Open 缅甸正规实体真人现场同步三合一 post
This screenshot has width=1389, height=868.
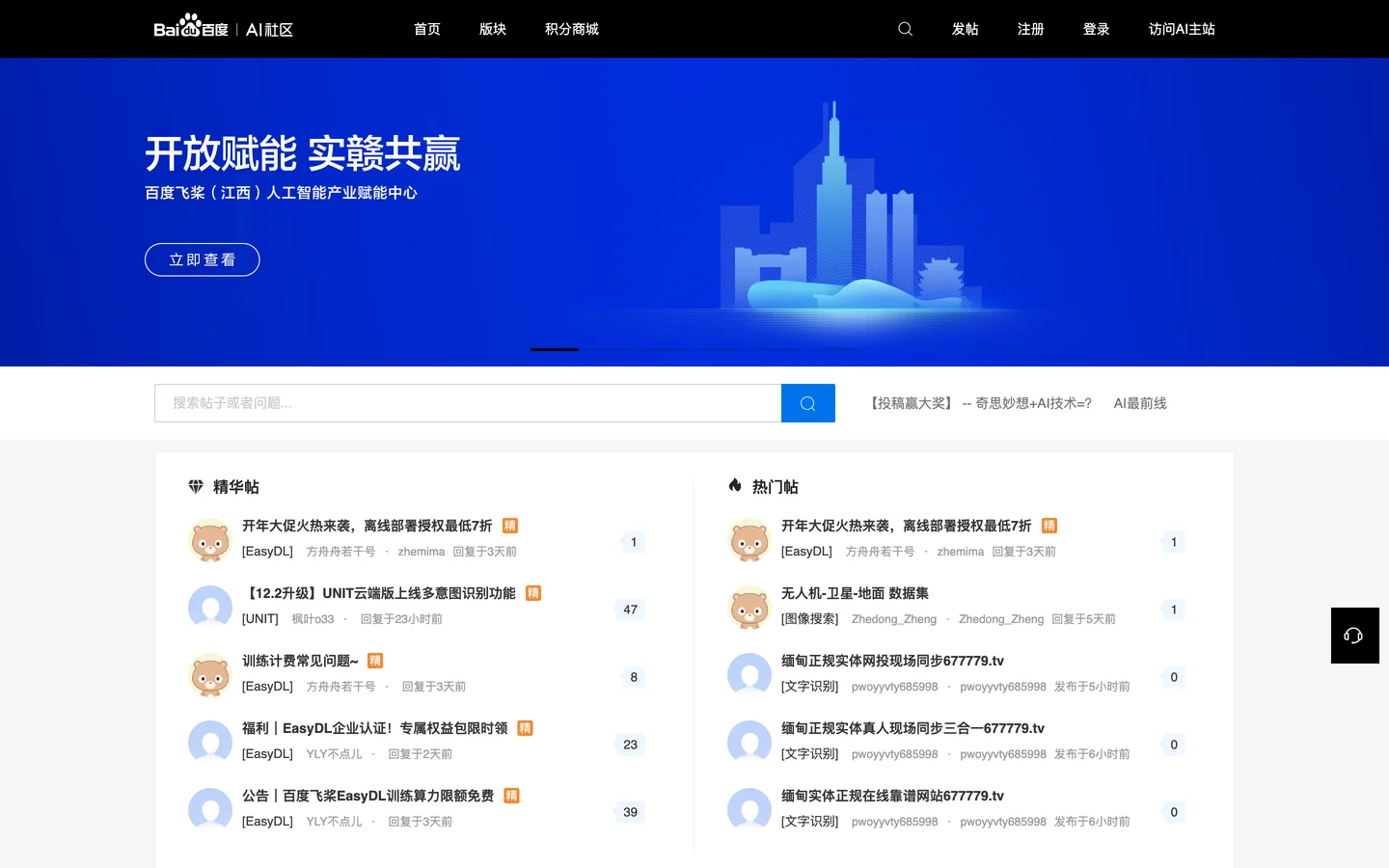[x=912, y=728]
